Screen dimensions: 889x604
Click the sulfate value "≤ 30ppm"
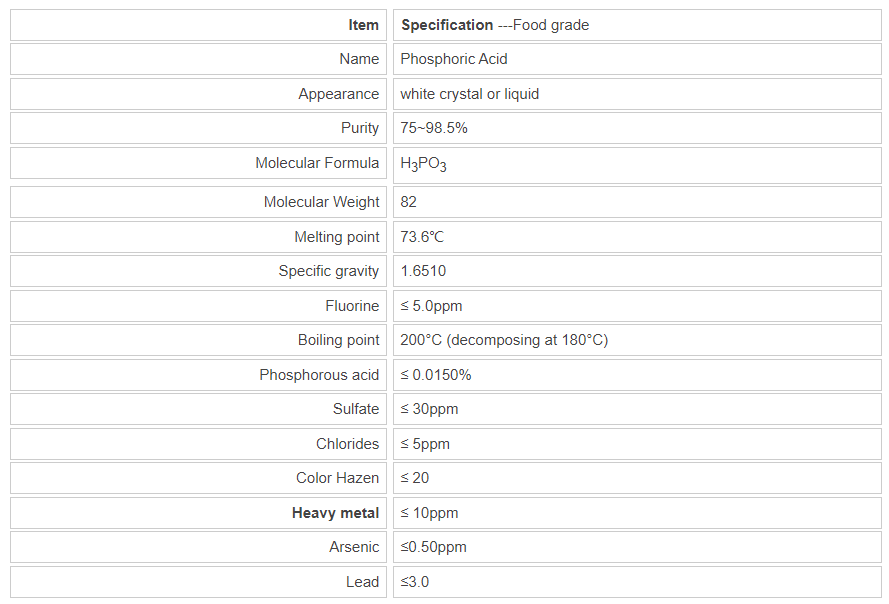point(429,409)
